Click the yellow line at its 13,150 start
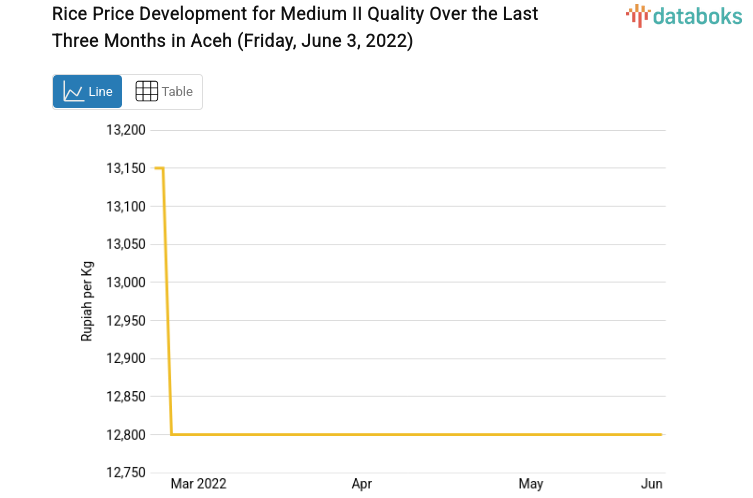753x498 pixels. (159, 168)
